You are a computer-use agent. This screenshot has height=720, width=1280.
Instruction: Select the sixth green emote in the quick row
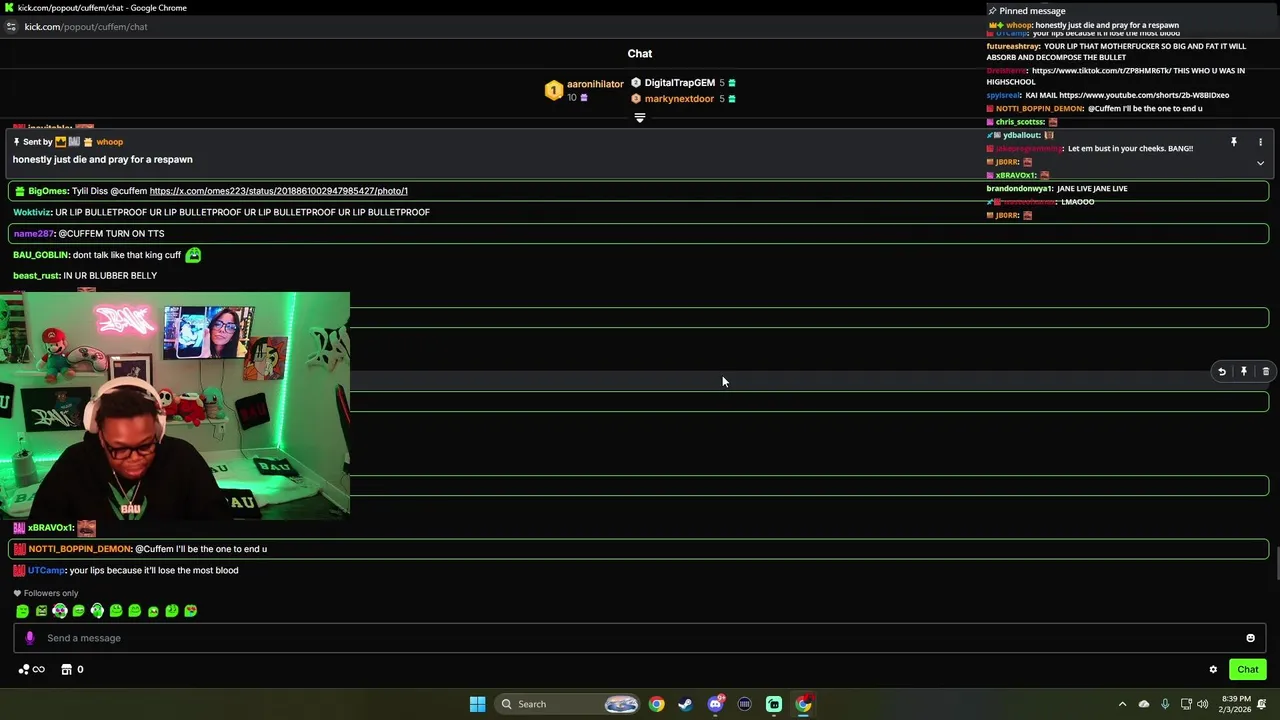coord(116,611)
